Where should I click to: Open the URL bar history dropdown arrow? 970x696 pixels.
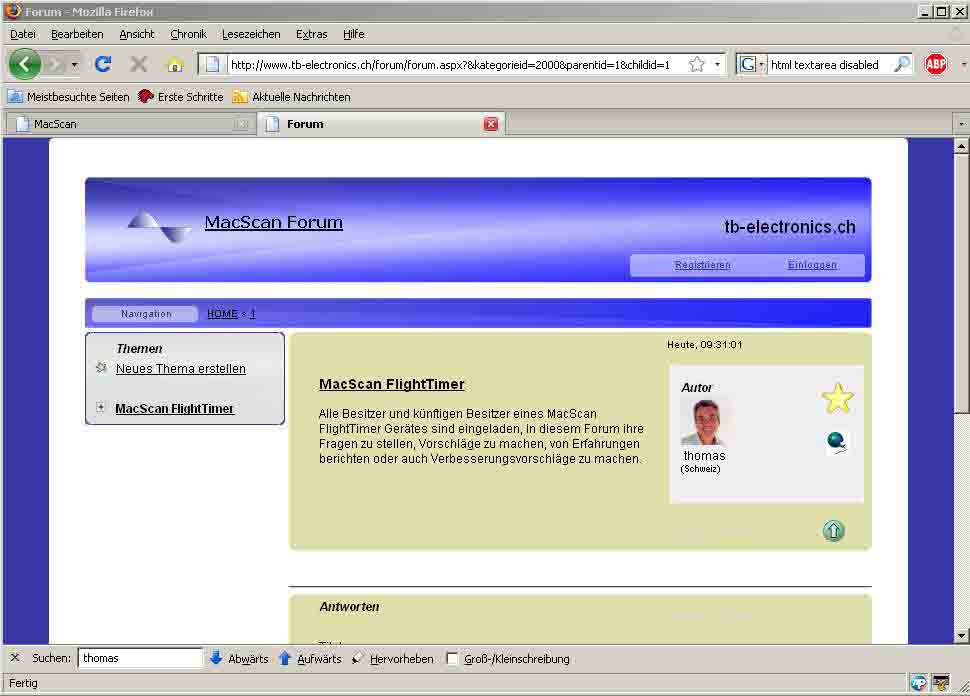pos(718,64)
